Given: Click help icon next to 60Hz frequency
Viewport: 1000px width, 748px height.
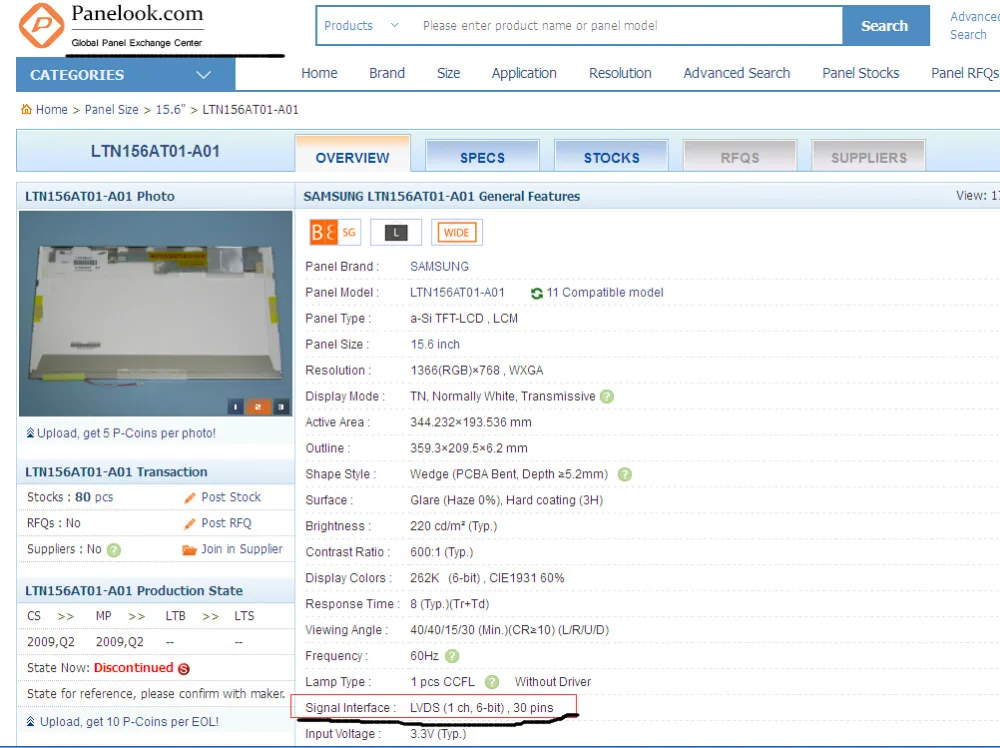Looking at the screenshot, I should [x=452, y=656].
